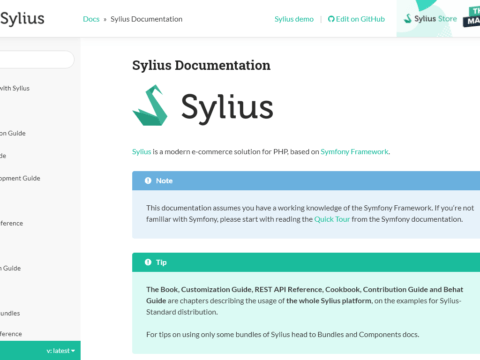Click the partially visible banner at top right
Screen dimensions: 480x360
coord(471,17)
